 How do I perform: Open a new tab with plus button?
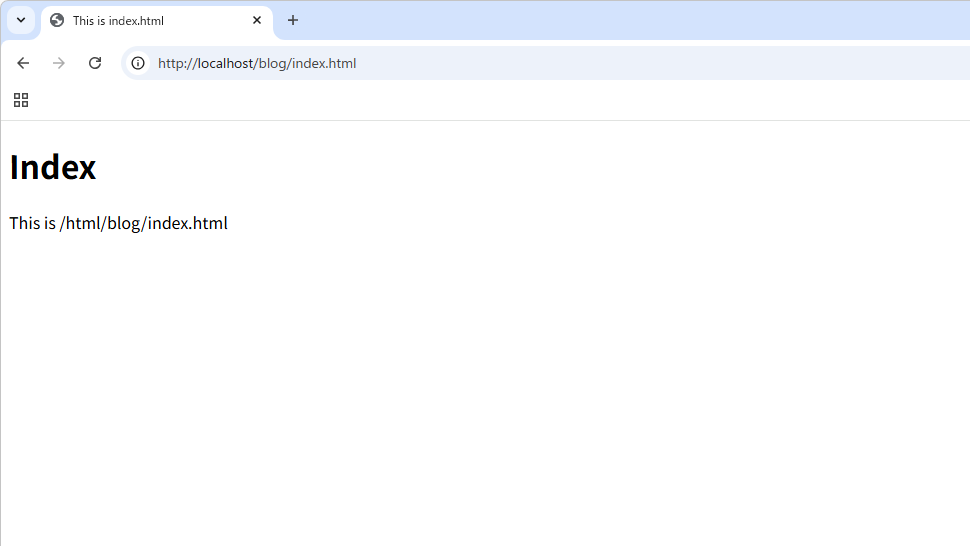(x=293, y=20)
